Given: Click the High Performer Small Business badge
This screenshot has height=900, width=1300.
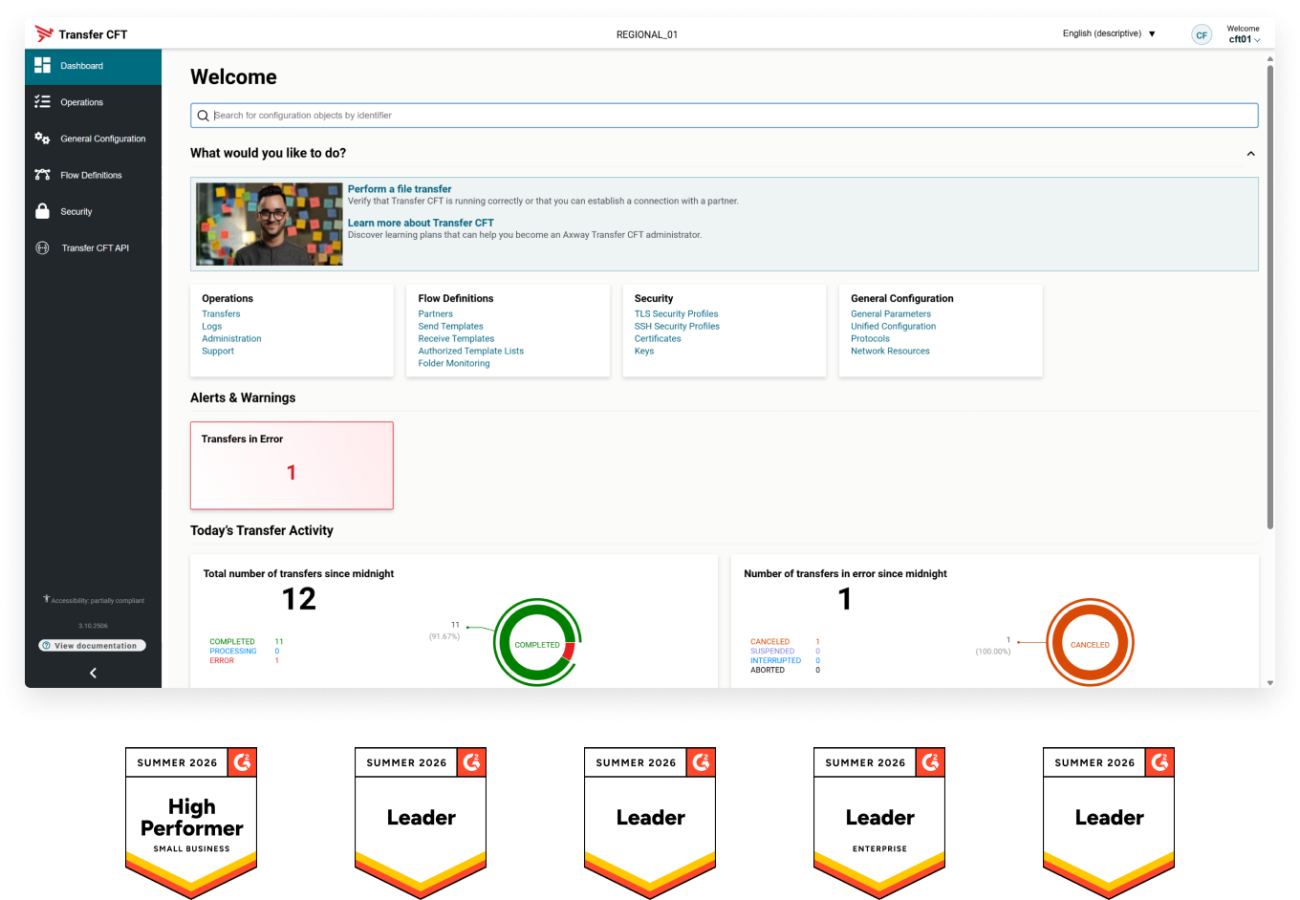Looking at the screenshot, I should click(x=192, y=821).
